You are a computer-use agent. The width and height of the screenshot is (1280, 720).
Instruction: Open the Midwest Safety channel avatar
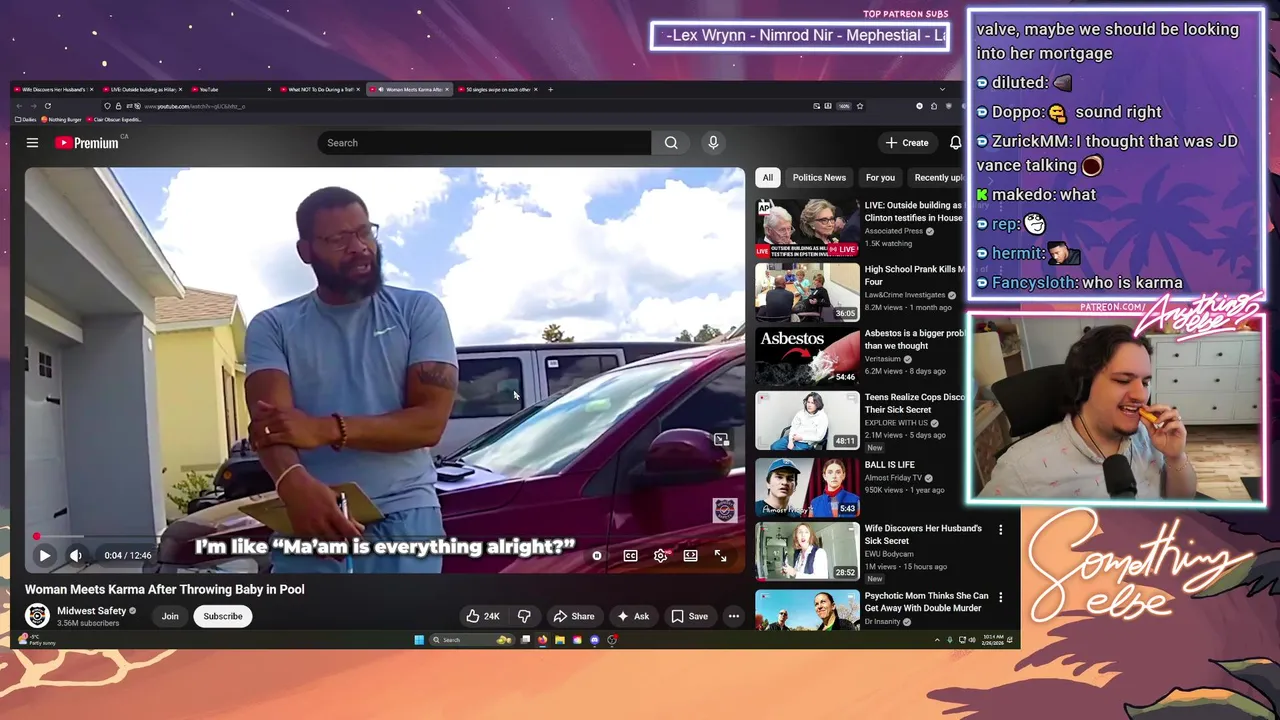pos(37,616)
